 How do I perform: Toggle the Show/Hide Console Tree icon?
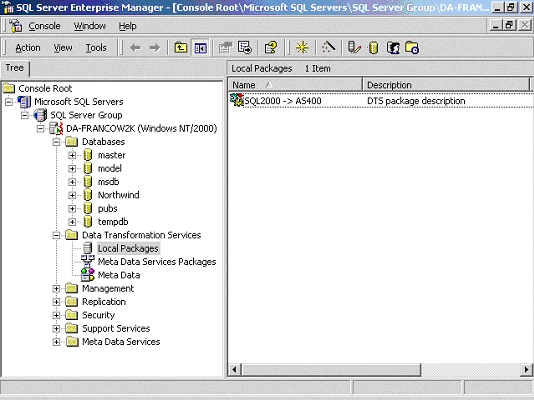click(x=200, y=48)
